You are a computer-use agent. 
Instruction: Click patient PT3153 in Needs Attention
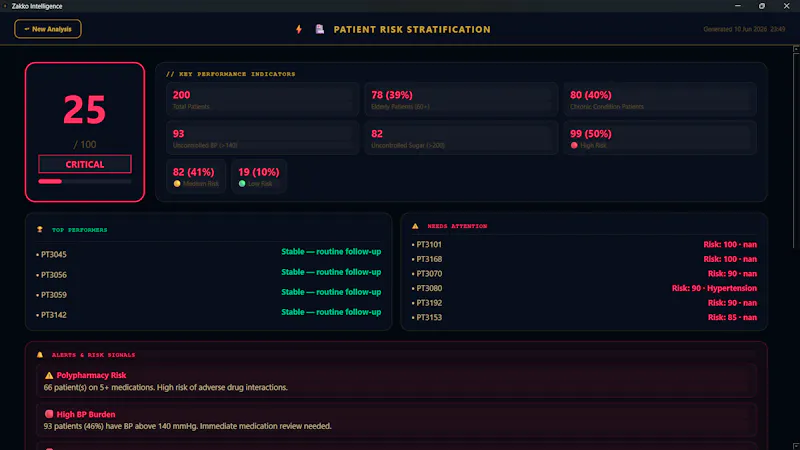[427, 317]
